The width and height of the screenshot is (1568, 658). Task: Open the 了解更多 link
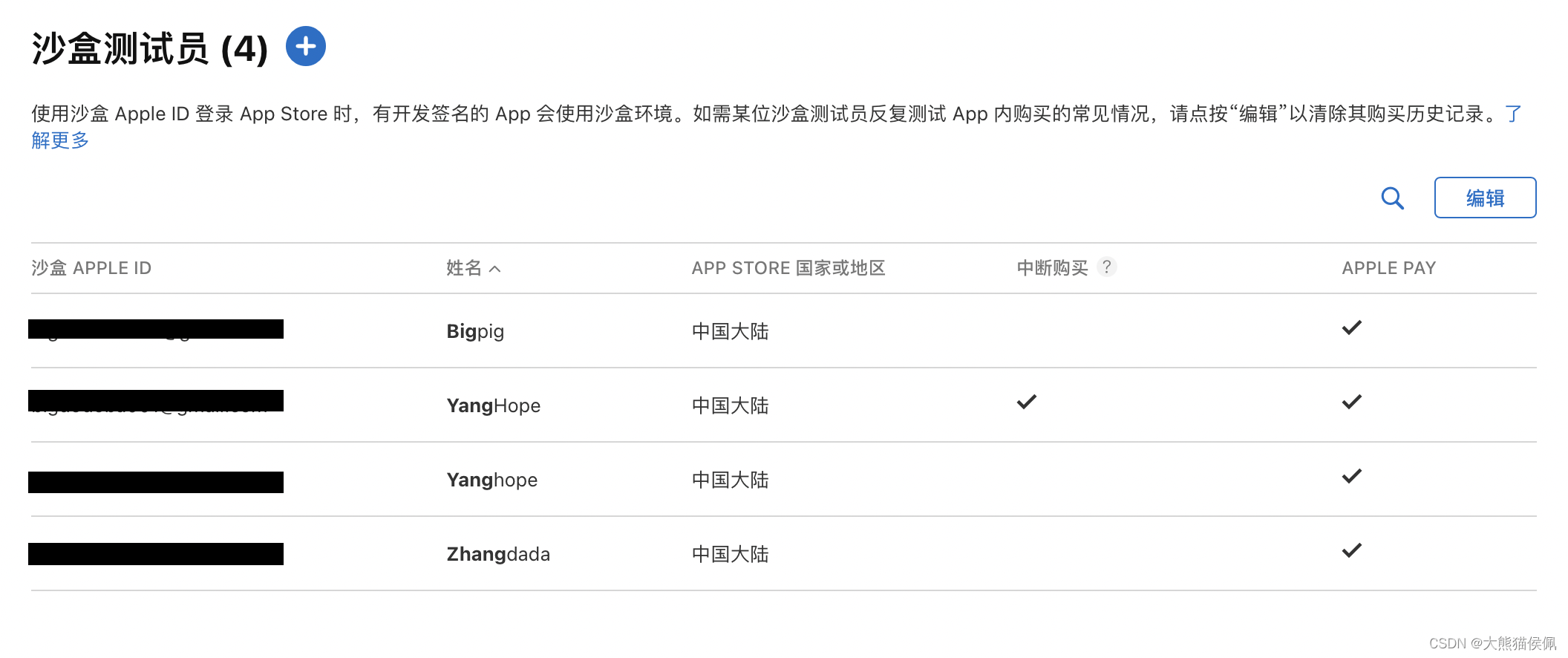[x=59, y=140]
